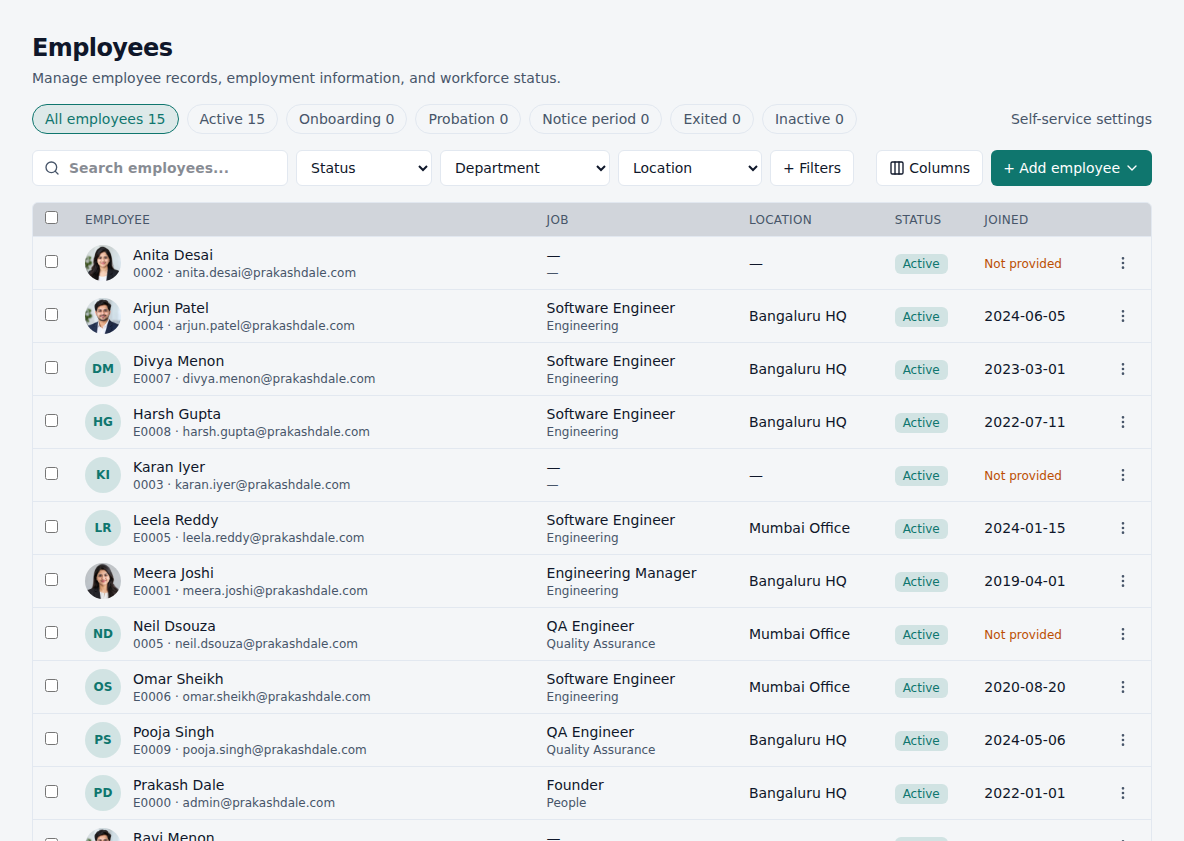
Task: Switch to the All employees tab
Action: [105, 119]
